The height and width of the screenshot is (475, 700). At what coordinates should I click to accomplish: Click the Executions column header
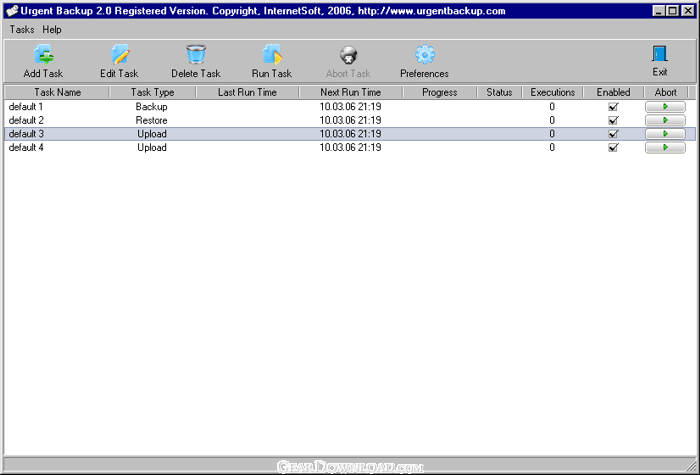553,92
